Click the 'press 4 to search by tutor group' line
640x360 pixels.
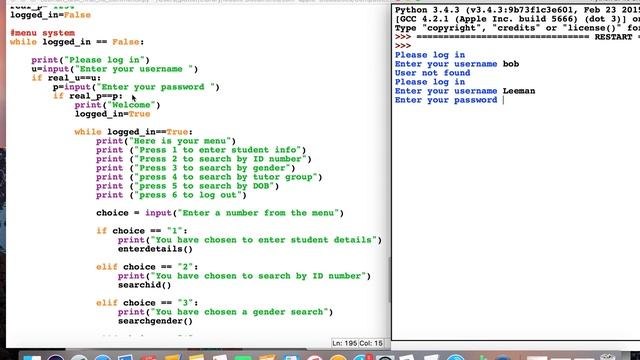(209, 177)
